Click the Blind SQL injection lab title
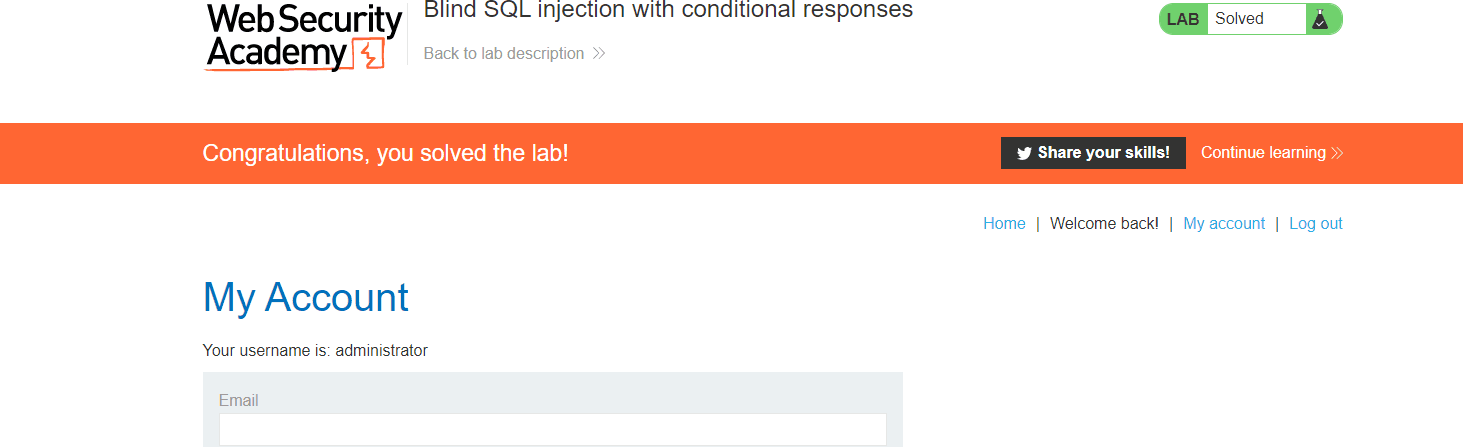The height and width of the screenshot is (447, 1463). click(x=668, y=10)
